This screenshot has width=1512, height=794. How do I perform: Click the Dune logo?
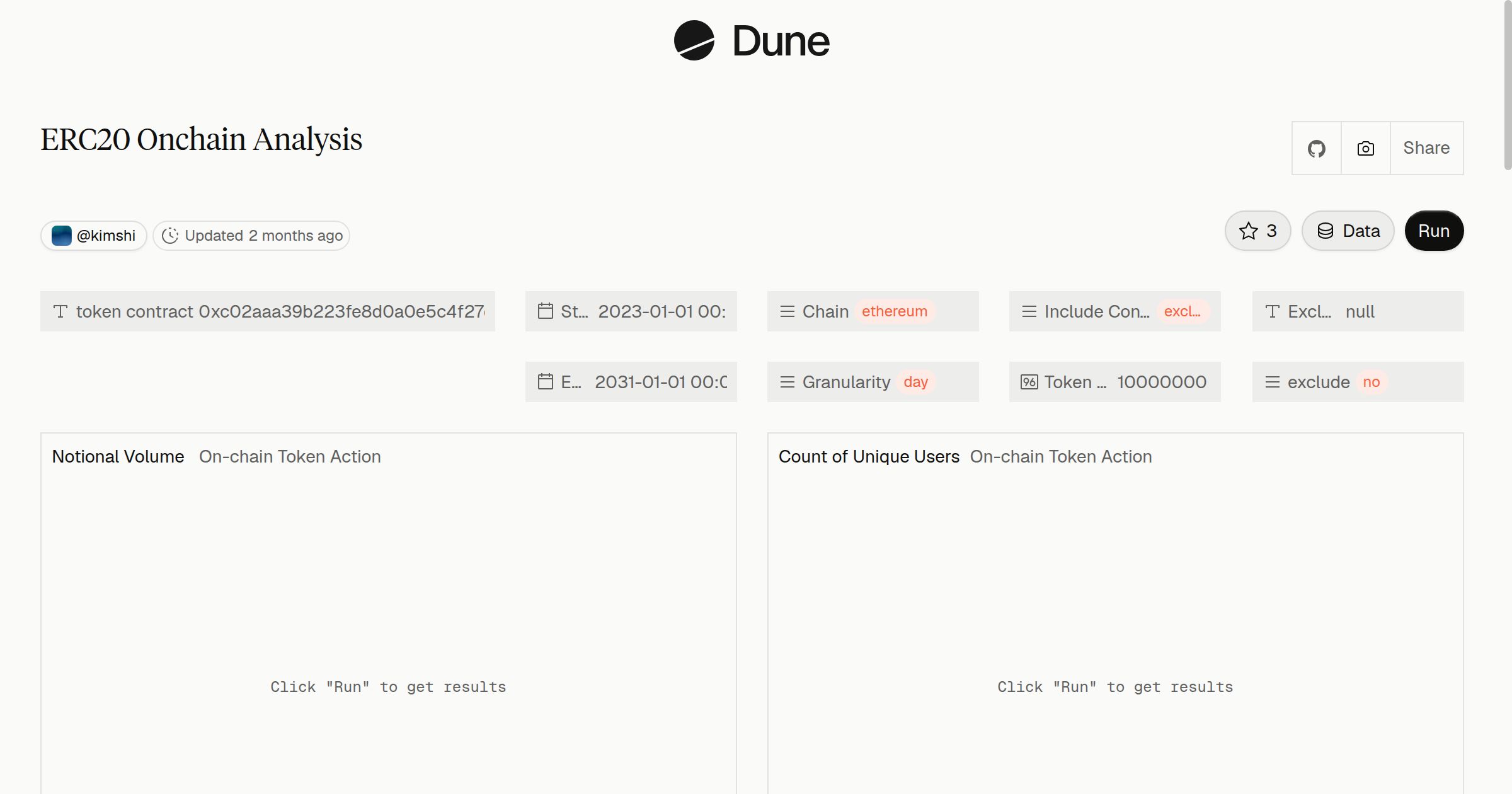(752, 40)
